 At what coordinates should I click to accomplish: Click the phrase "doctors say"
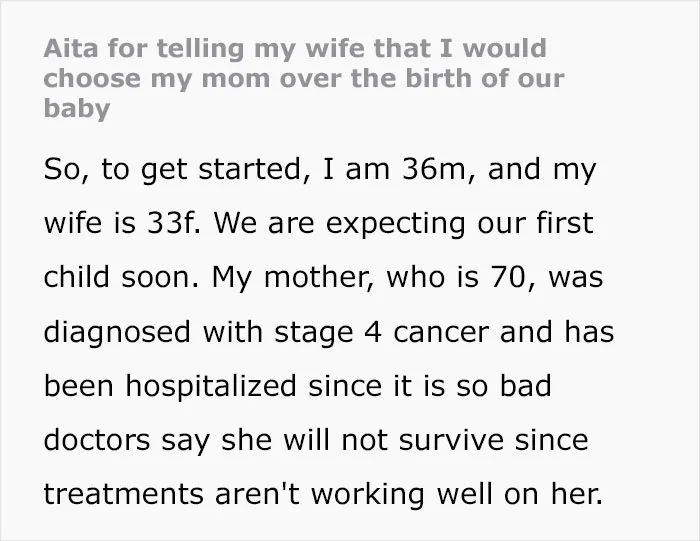126,441
